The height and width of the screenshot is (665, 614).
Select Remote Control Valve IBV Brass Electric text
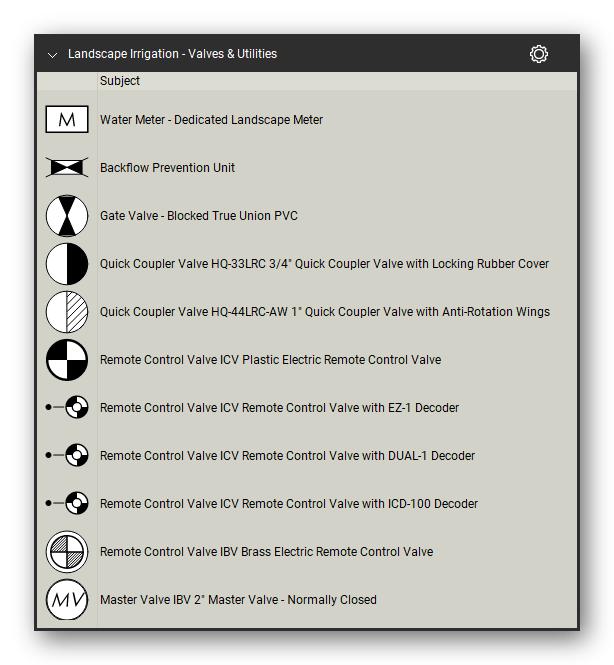tap(266, 552)
